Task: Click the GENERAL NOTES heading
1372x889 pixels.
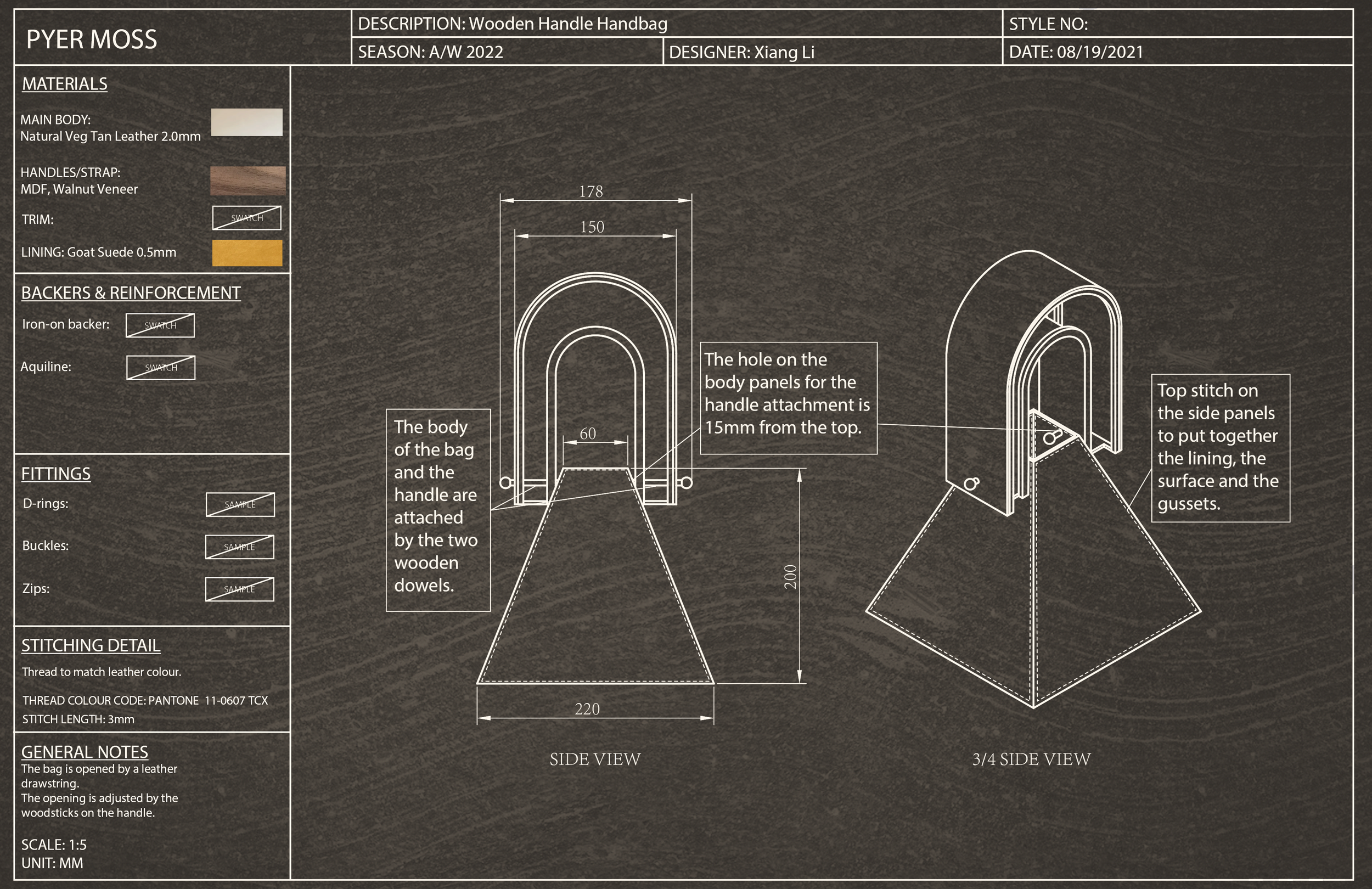Action: click(x=85, y=752)
